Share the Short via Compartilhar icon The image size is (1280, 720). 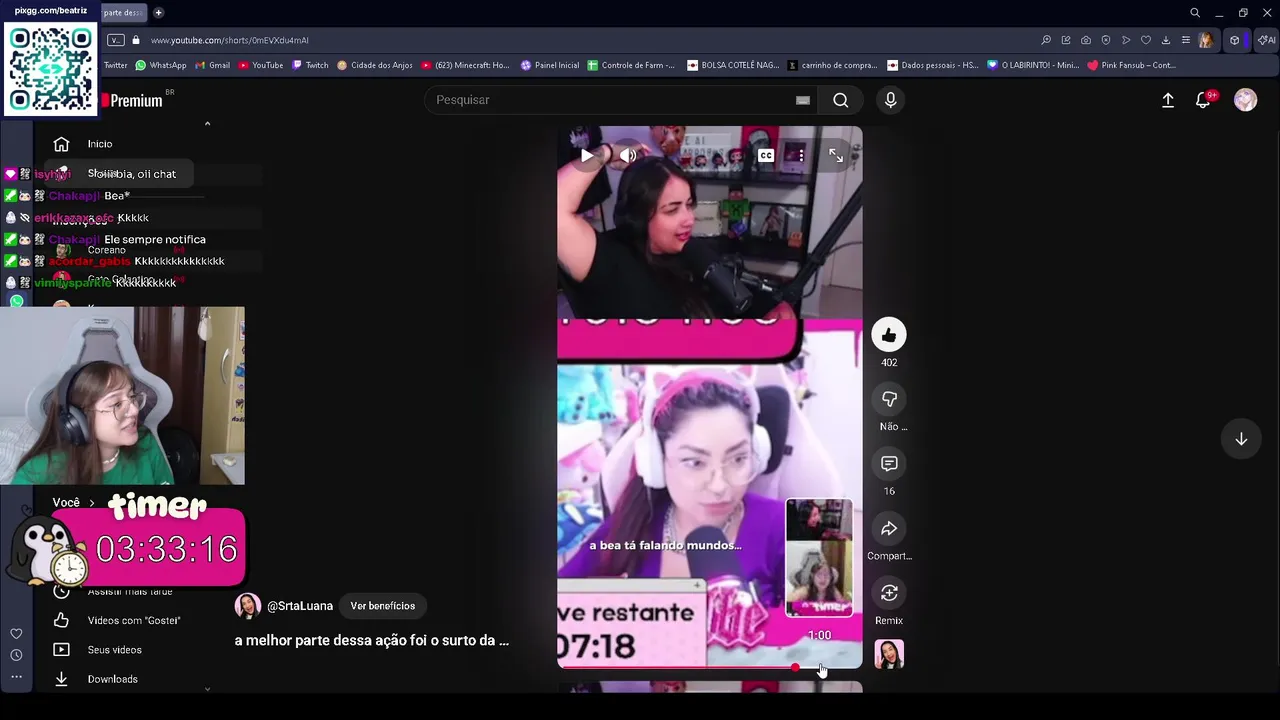(x=889, y=529)
